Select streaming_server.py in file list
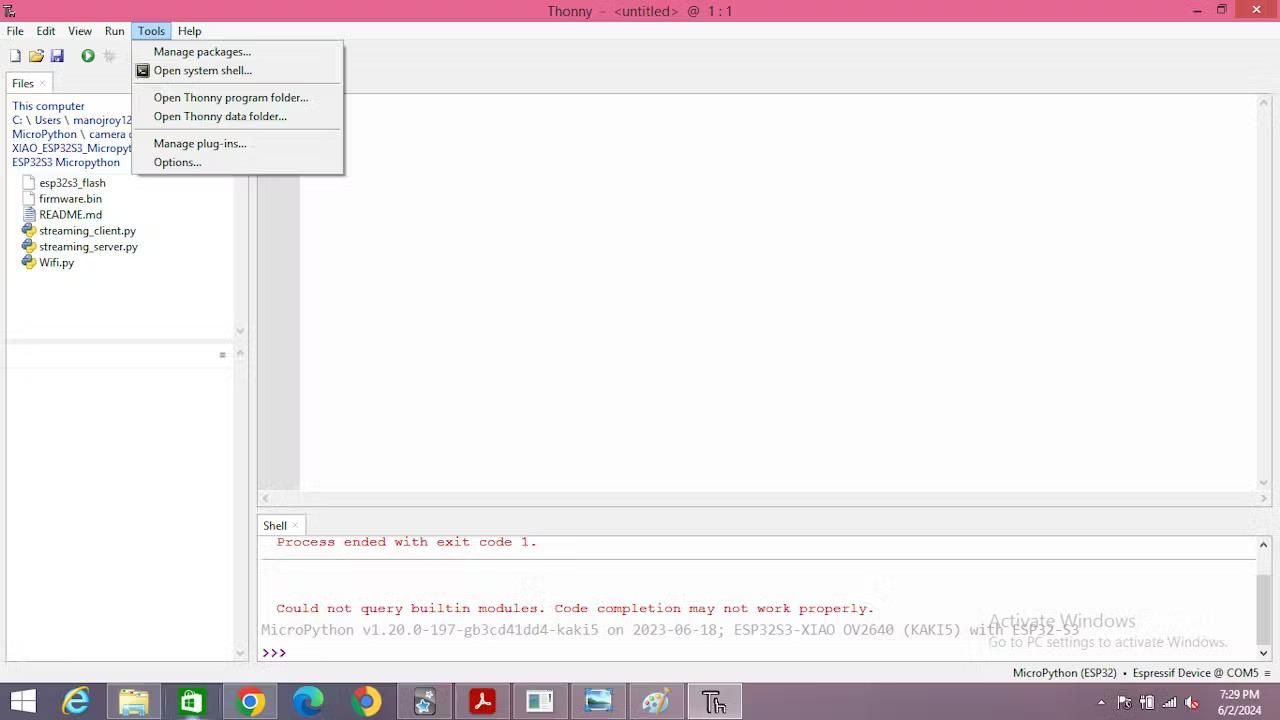Viewport: 1280px width, 720px height. (x=88, y=247)
